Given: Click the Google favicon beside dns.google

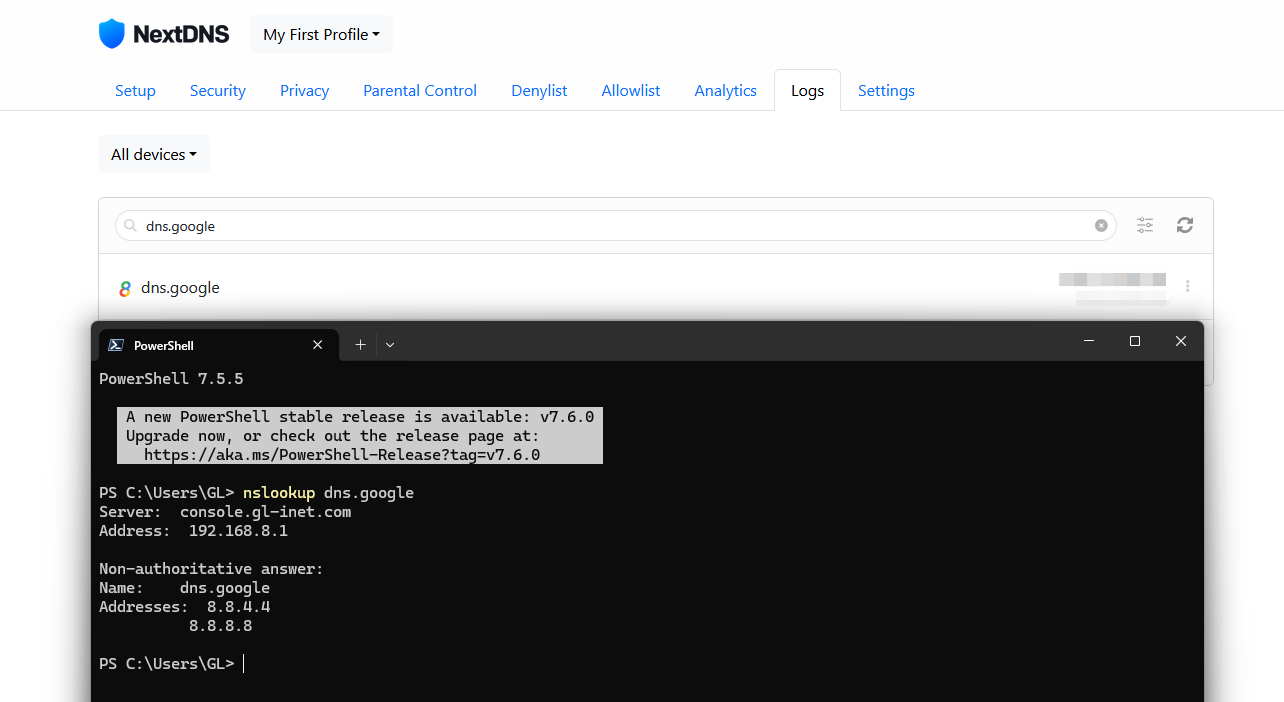Looking at the screenshot, I should [x=125, y=288].
